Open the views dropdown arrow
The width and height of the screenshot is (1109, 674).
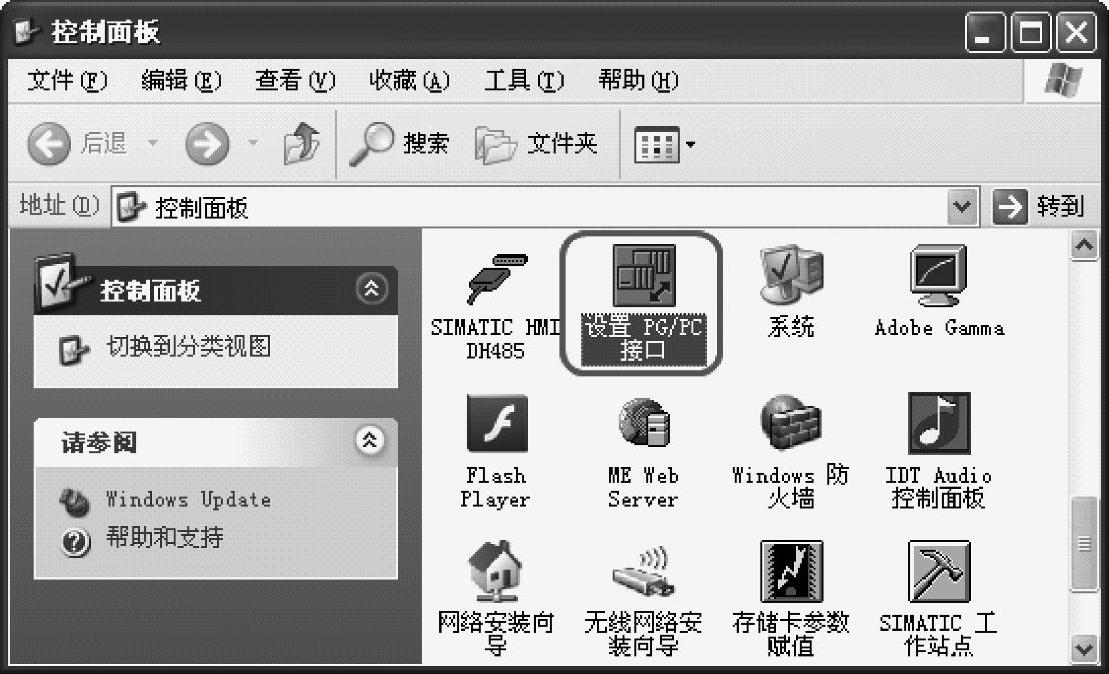pyautogui.click(x=690, y=144)
